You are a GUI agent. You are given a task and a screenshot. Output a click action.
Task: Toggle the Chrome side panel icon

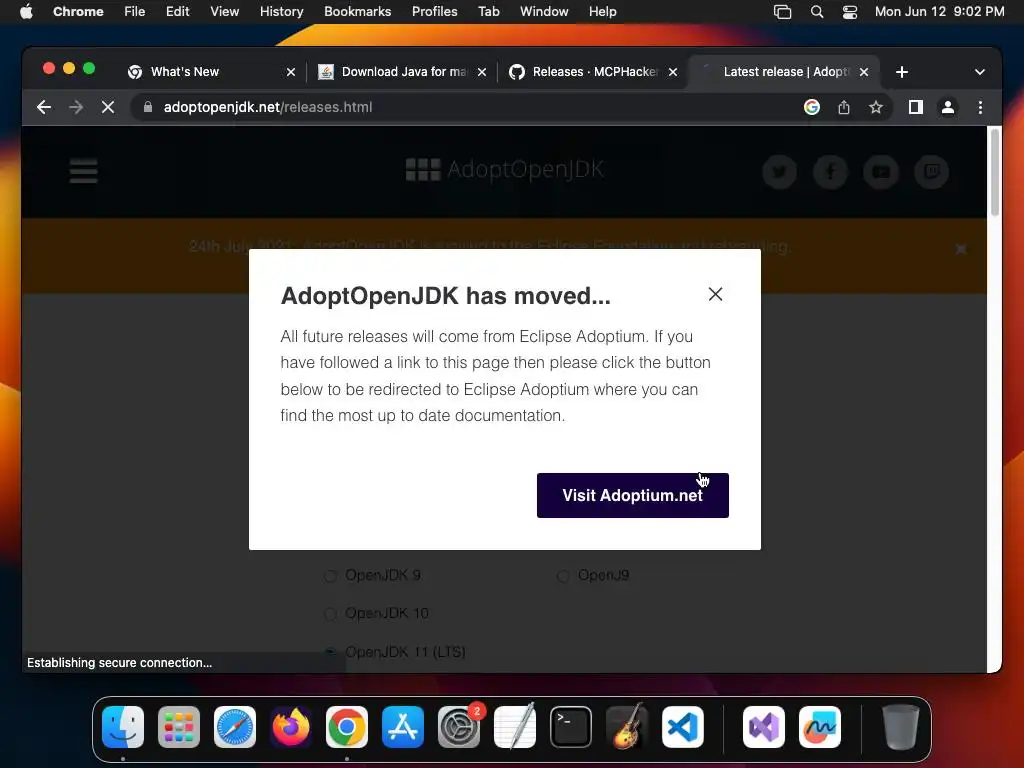tap(916, 107)
